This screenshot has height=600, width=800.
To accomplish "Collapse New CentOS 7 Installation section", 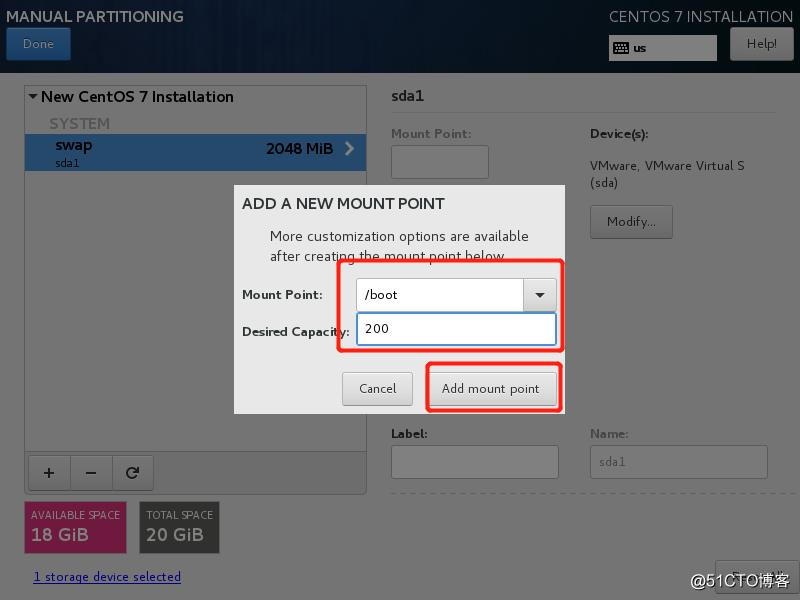I will tap(33, 96).
